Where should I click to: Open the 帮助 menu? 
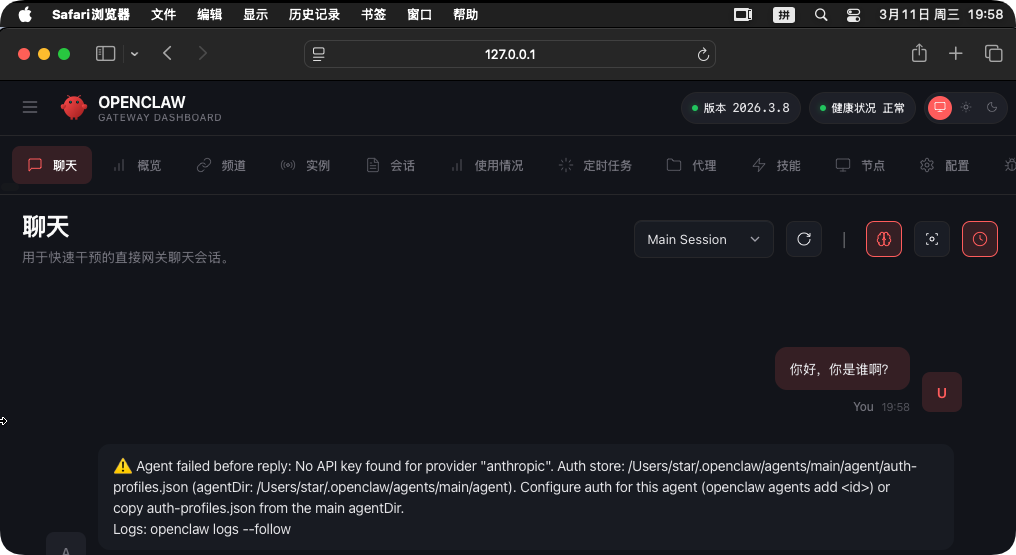465,14
